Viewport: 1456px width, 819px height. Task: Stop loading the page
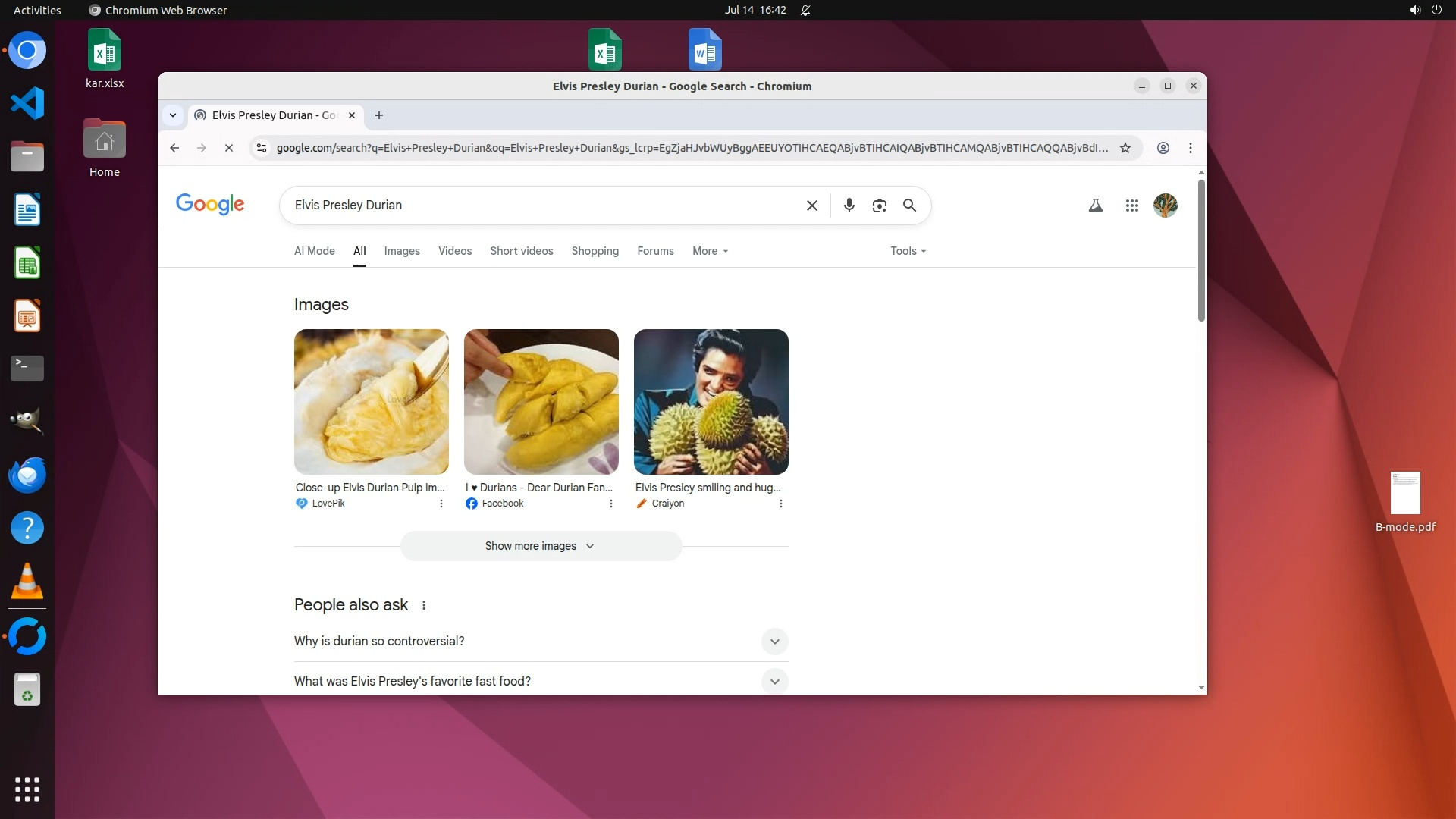tap(228, 148)
